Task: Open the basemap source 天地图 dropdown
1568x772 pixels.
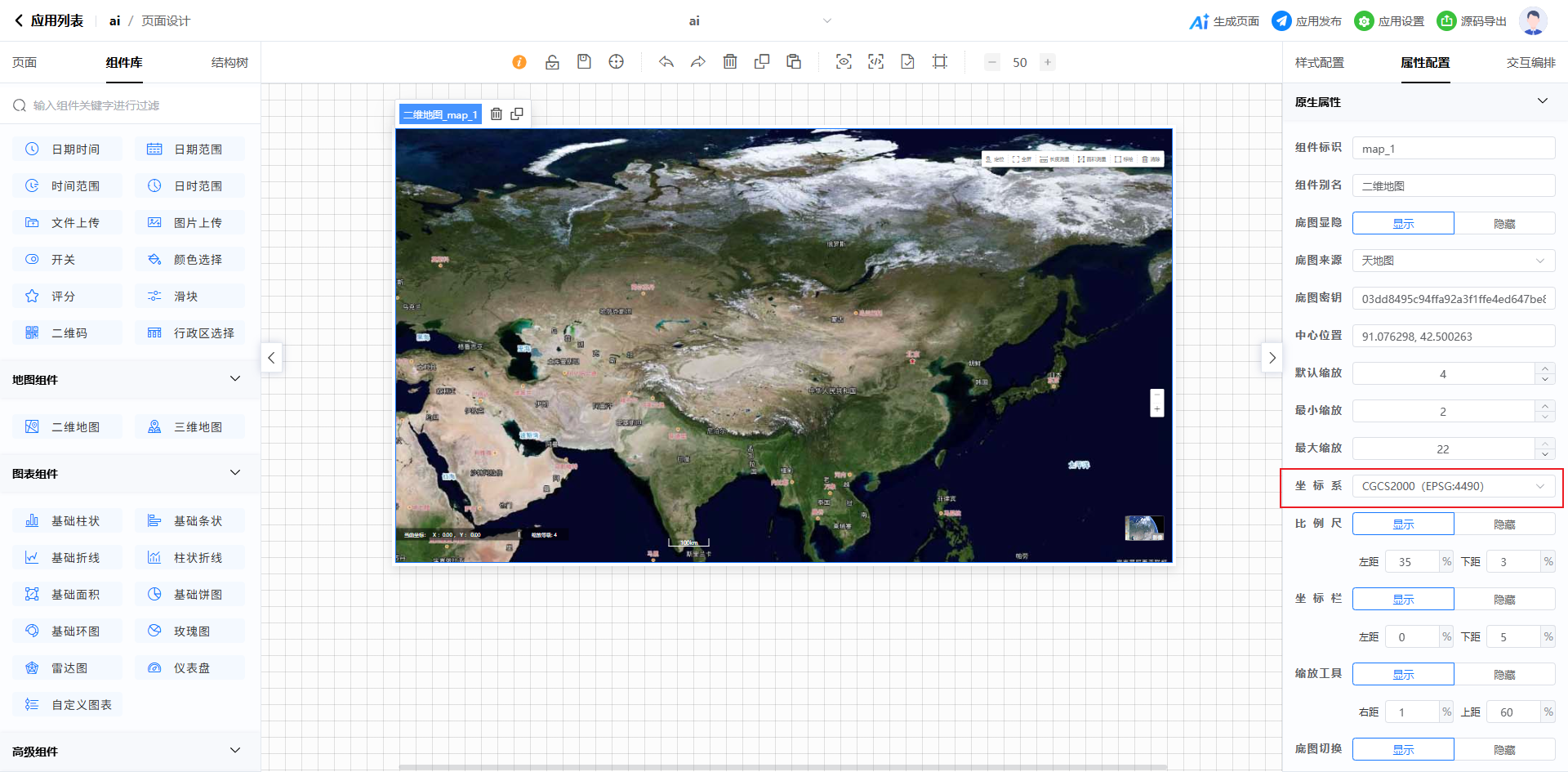Action: click(x=1453, y=261)
